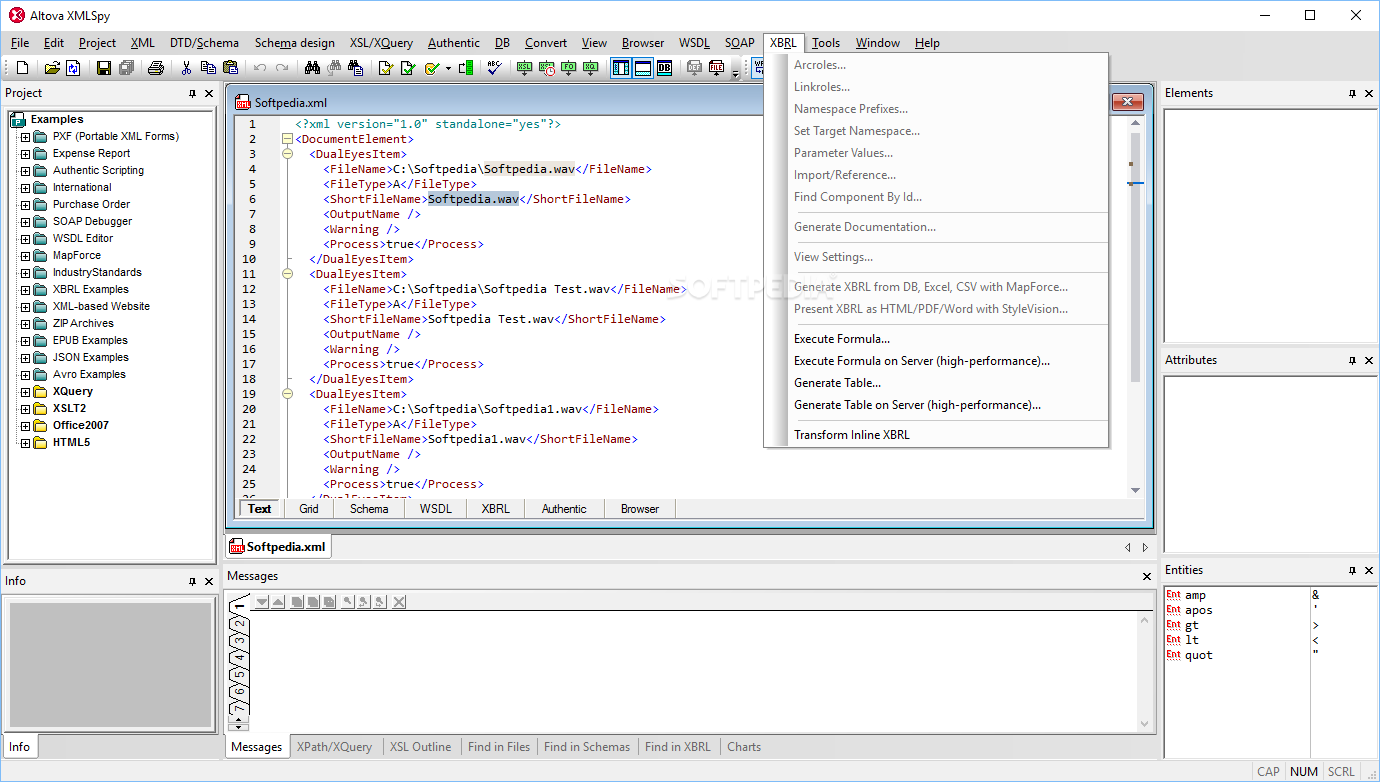
Task: Click editor scrollbar down arrow
Action: pyautogui.click(x=1135, y=490)
